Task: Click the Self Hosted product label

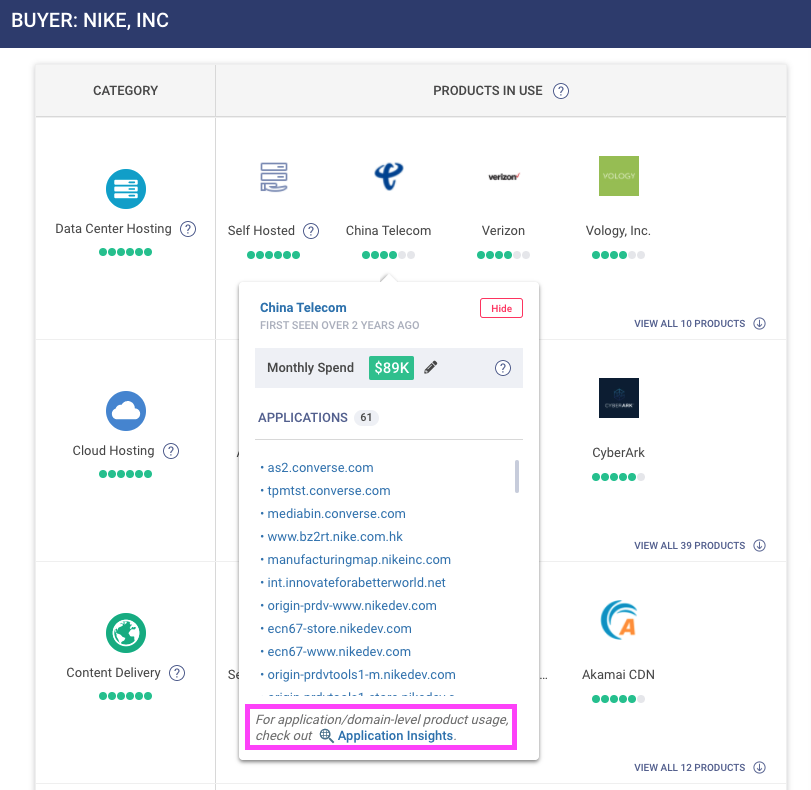Action: coord(261,231)
